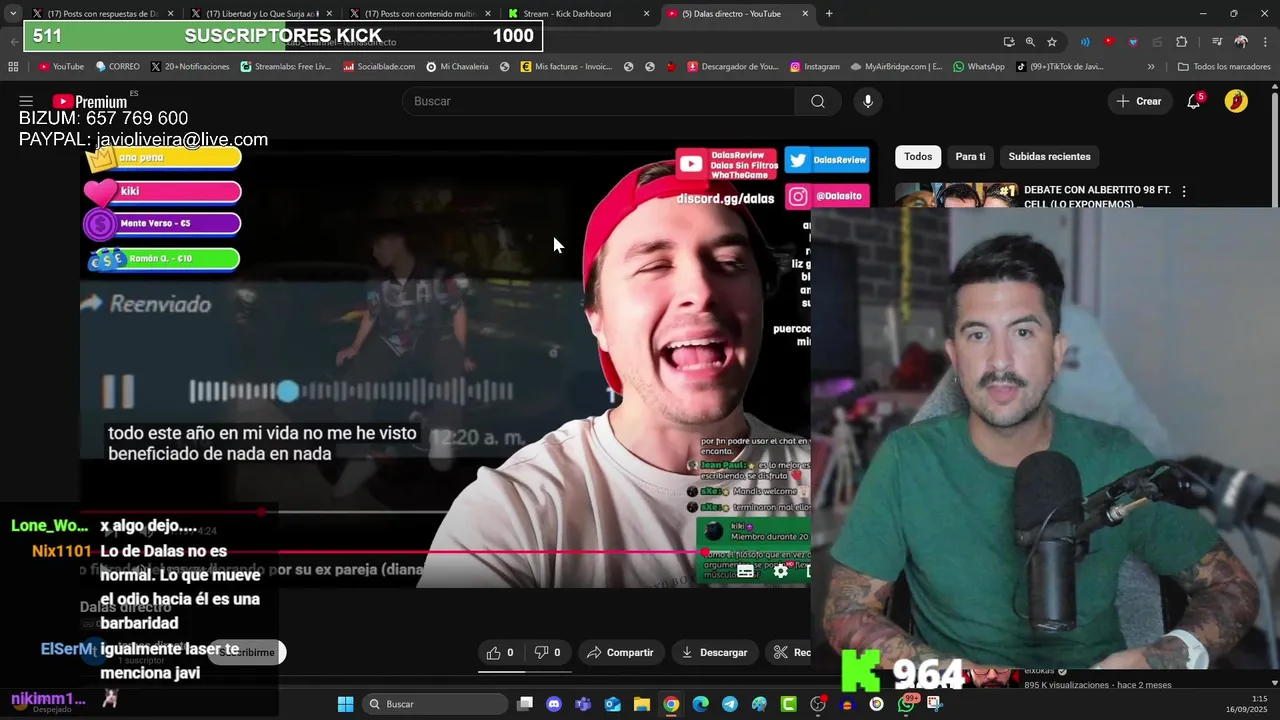Select the Para ti filter chip
Screen dimensions: 1280x720
pos(970,156)
